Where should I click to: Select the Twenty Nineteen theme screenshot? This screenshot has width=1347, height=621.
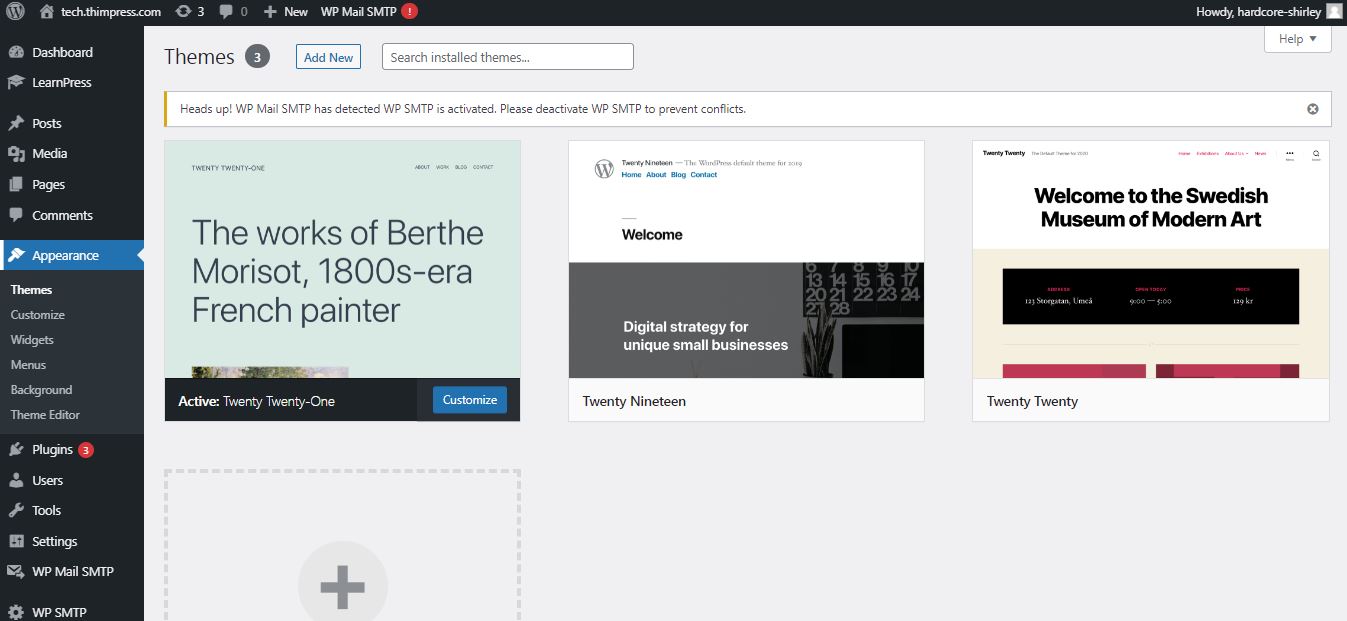click(x=746, y=260)
